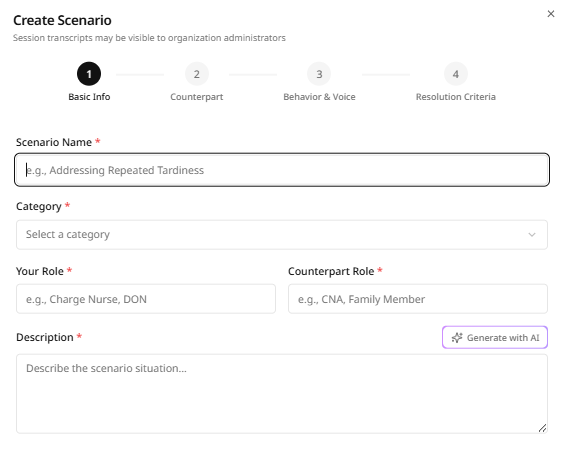The width and height of the screenshot is (565, 474).
Task: Click the Basic Info step label
Action: pos(89,97)
